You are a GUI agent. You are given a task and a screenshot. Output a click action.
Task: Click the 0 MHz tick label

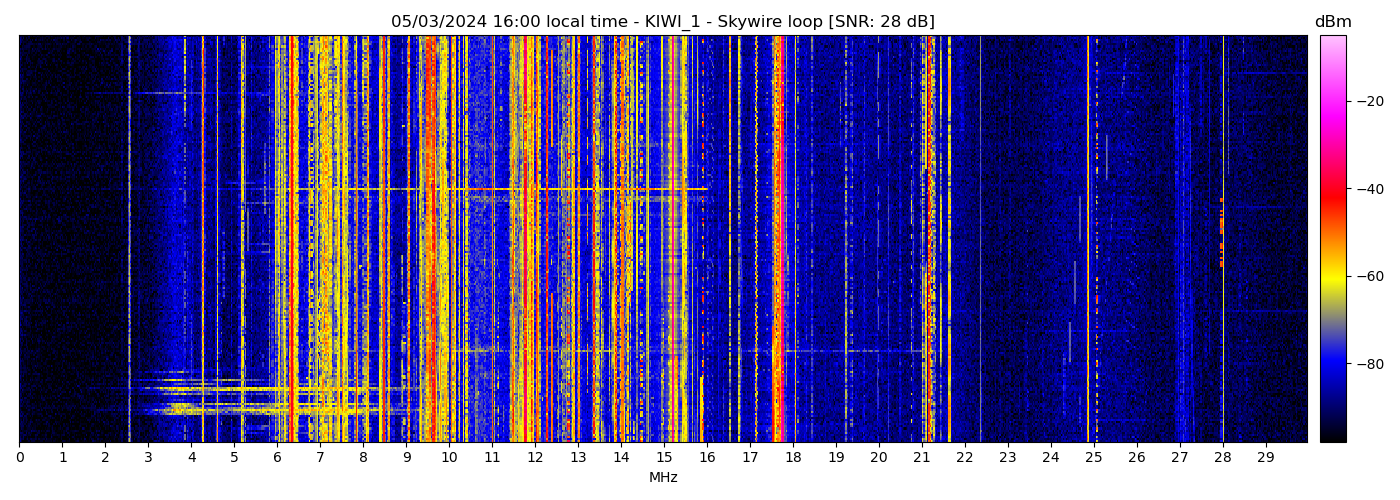click(x=20, y=457)
